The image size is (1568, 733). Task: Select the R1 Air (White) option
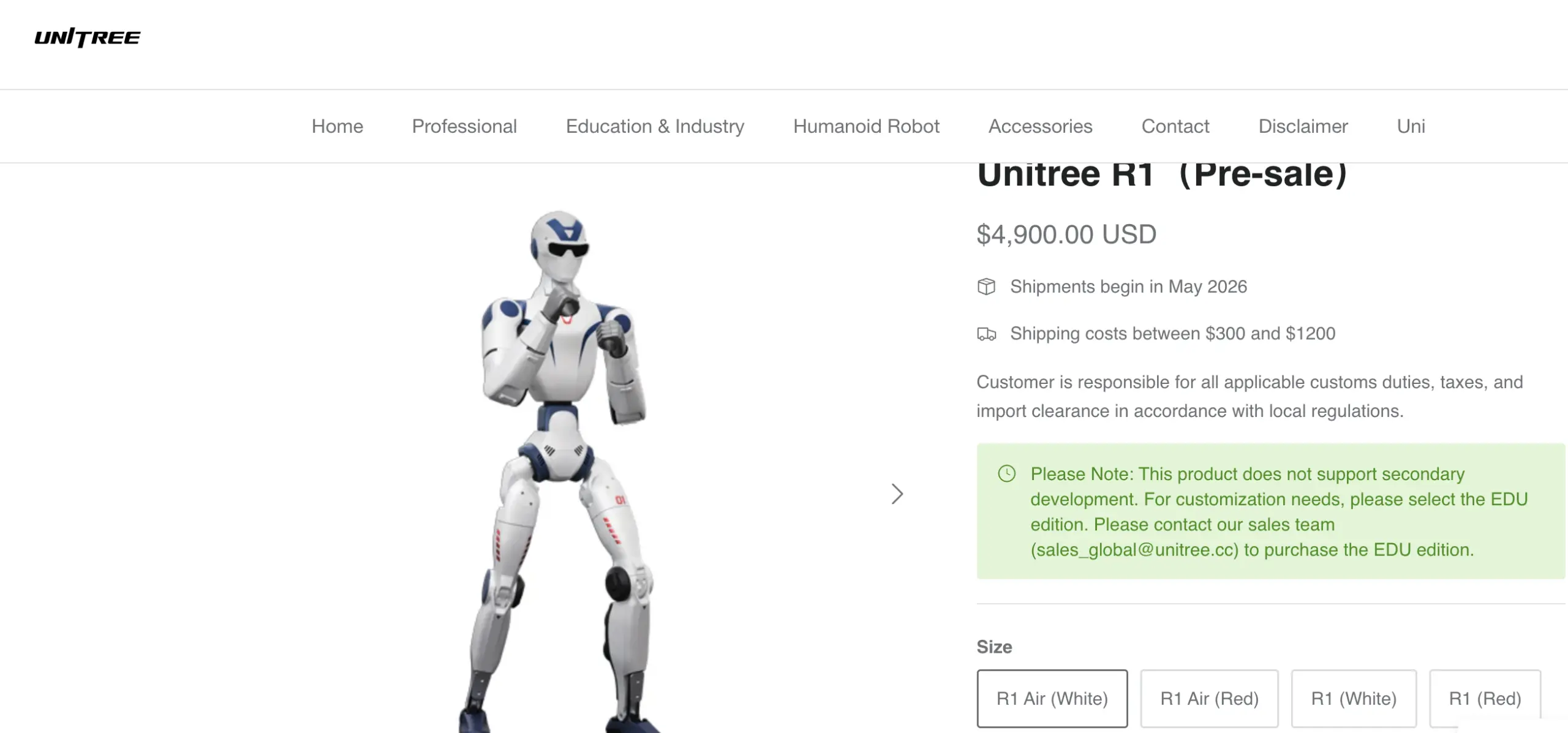tap(1052, 698)
